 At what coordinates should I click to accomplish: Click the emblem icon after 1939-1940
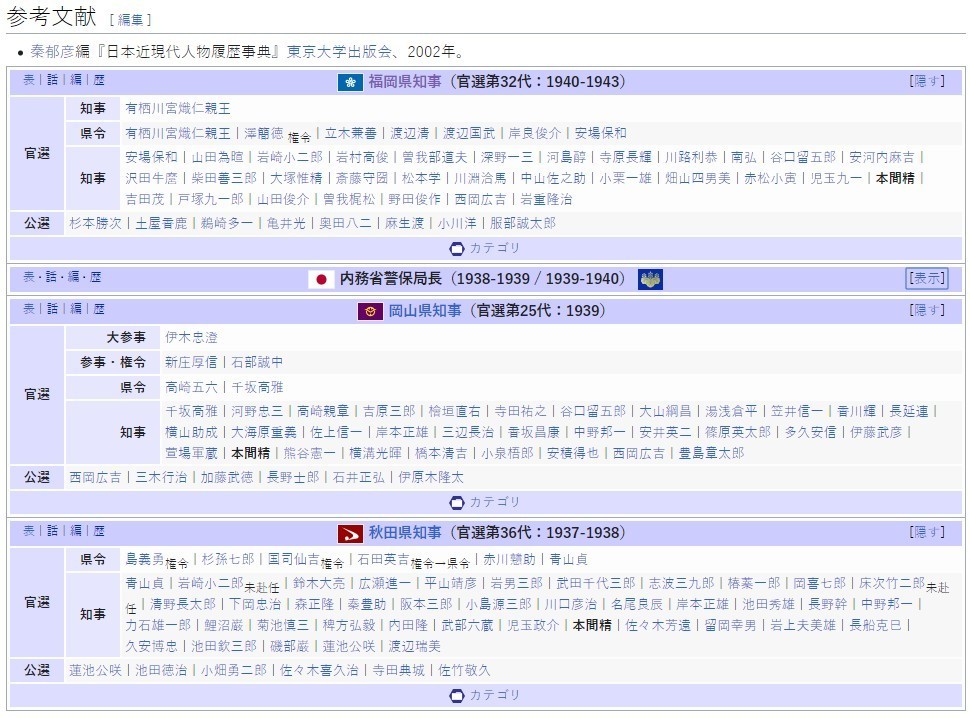648,279
